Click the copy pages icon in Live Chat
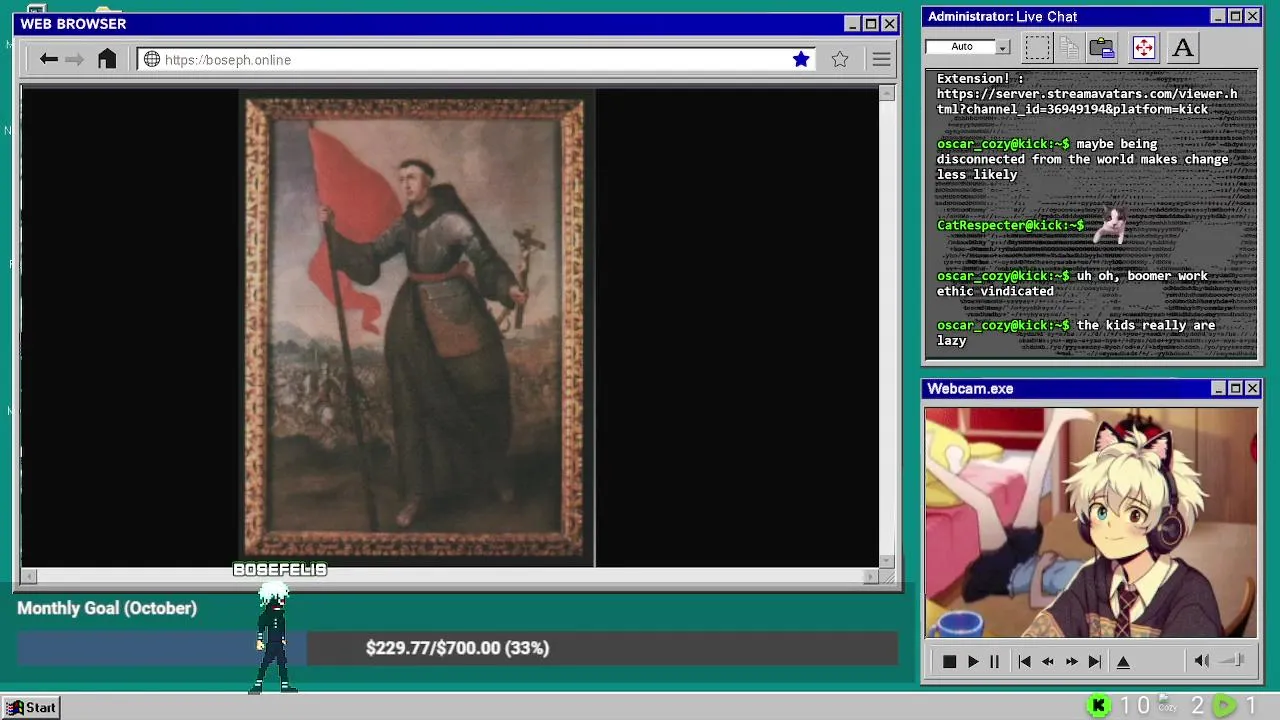Screen dimensions: 1280x720 pos(1069,47)
